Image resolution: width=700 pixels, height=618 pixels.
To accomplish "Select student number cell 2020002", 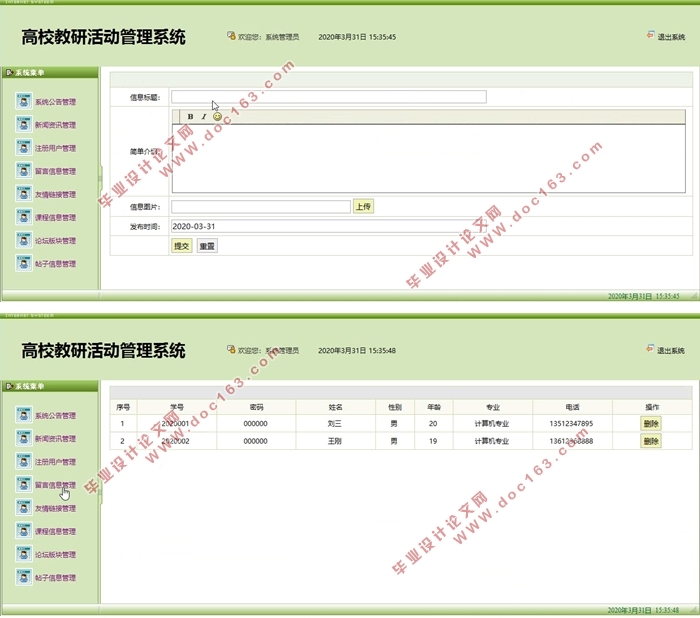I will [x=175, y=441].
